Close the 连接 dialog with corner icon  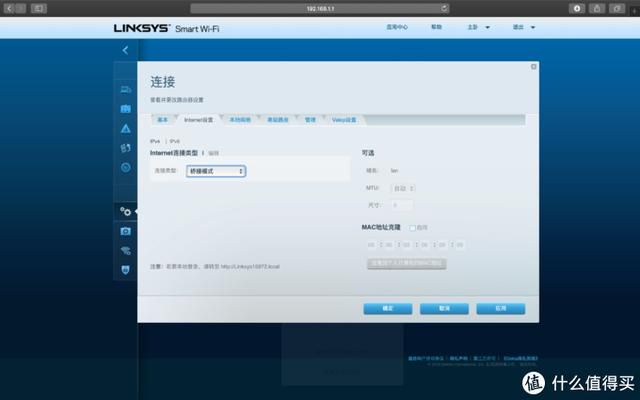pyautogui.click(x=533, y=67)
